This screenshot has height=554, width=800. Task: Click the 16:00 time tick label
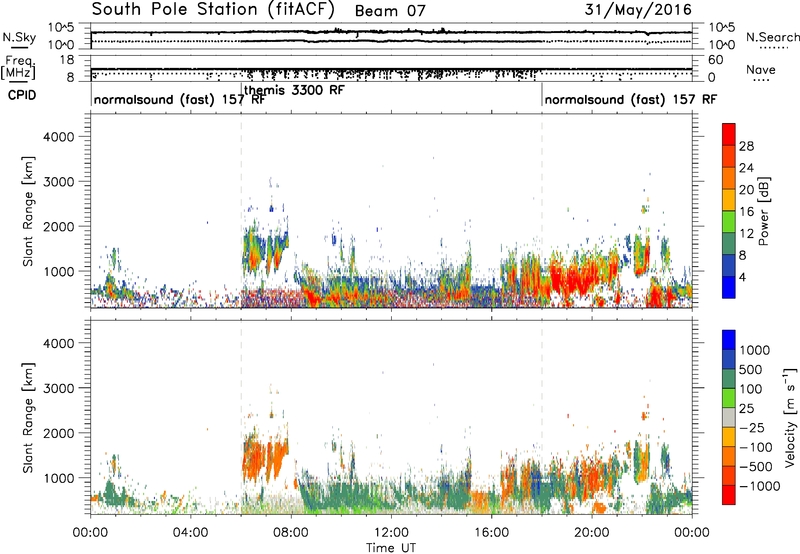[x=491, y=533]
